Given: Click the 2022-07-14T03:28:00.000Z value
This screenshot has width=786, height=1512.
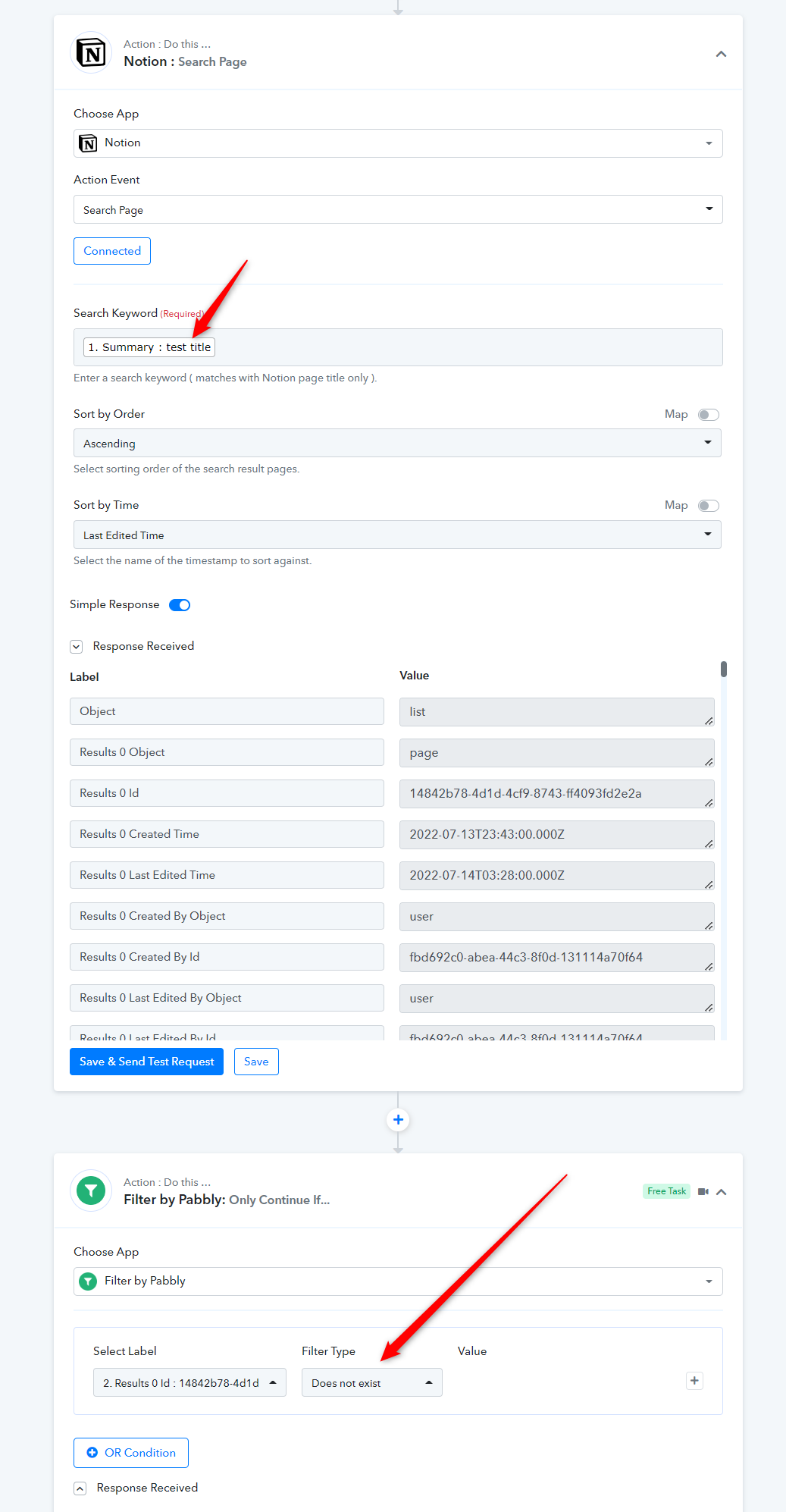Looking at the screenshot, I should 557,876.
